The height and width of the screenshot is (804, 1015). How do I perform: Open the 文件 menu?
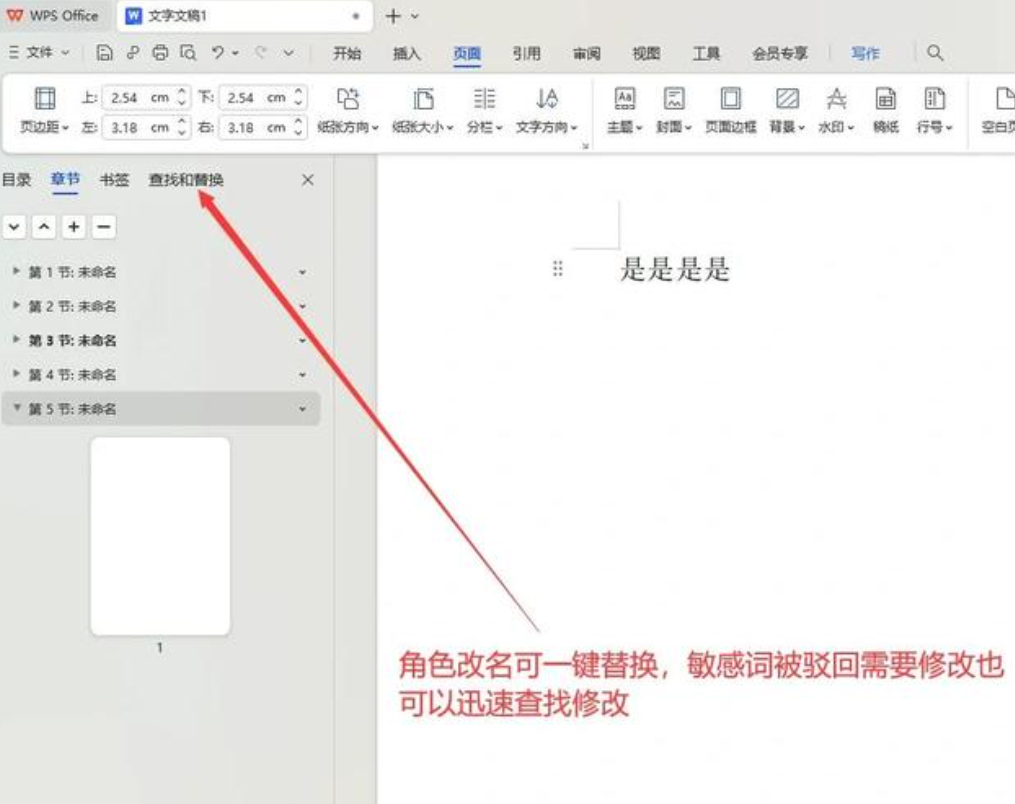pos(40,54)
